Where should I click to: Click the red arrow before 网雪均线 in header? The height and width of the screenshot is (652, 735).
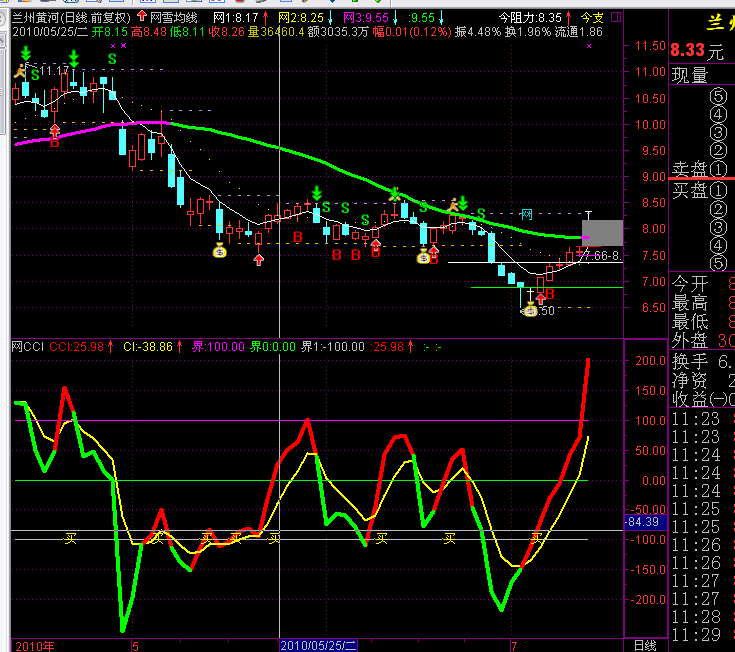(x=141, y=18)
